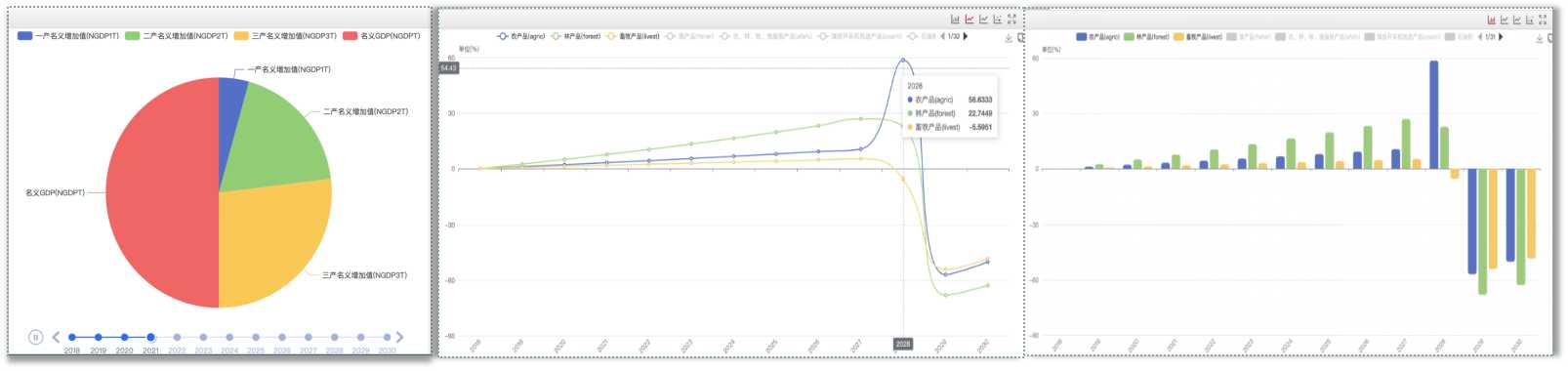This screenshot has height=371, width=1568.
Task: Hide the 林产品(forest) series in line chart
Action: (575, 36)
